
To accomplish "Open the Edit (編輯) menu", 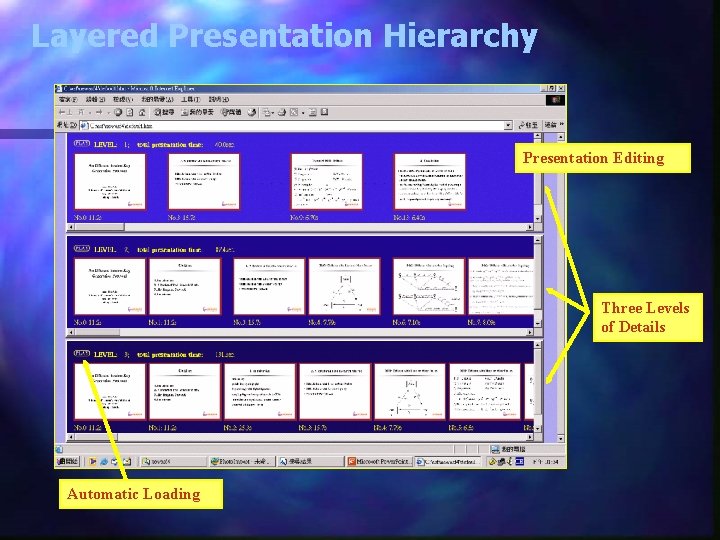I will pos(96,100).
